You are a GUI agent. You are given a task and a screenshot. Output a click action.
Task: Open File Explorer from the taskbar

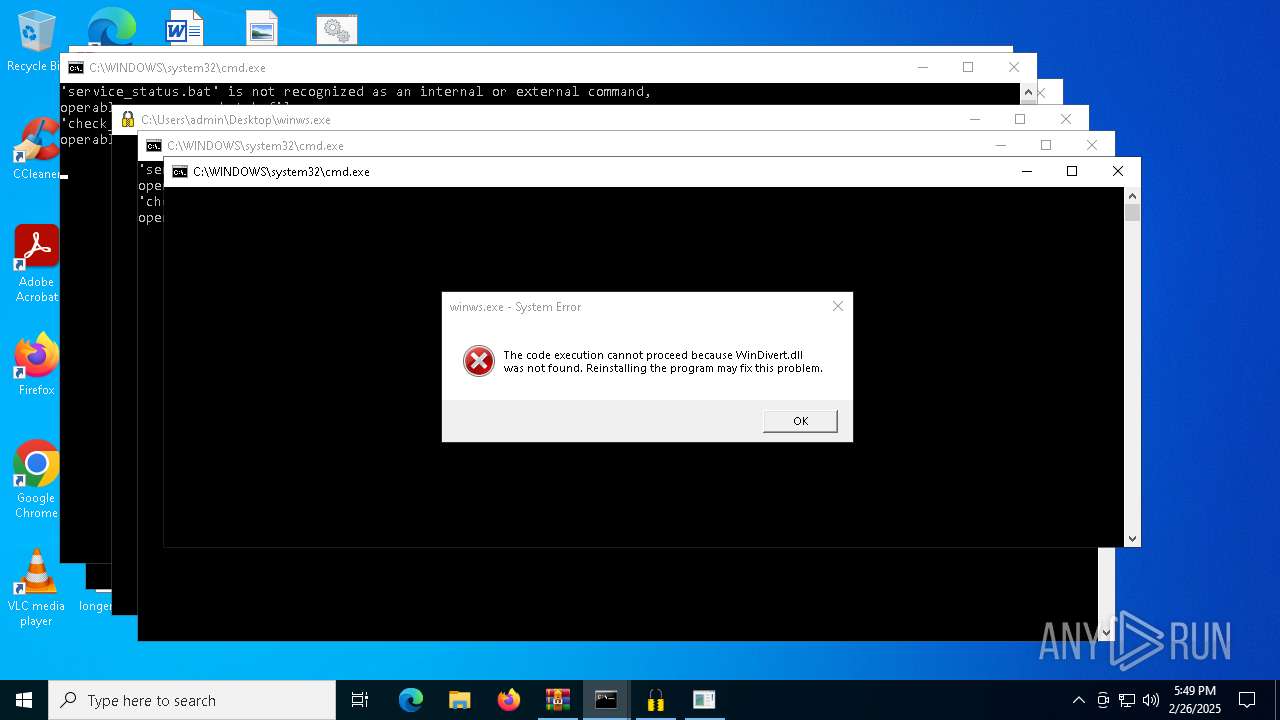pyautogui.click(x=460, y=700)
